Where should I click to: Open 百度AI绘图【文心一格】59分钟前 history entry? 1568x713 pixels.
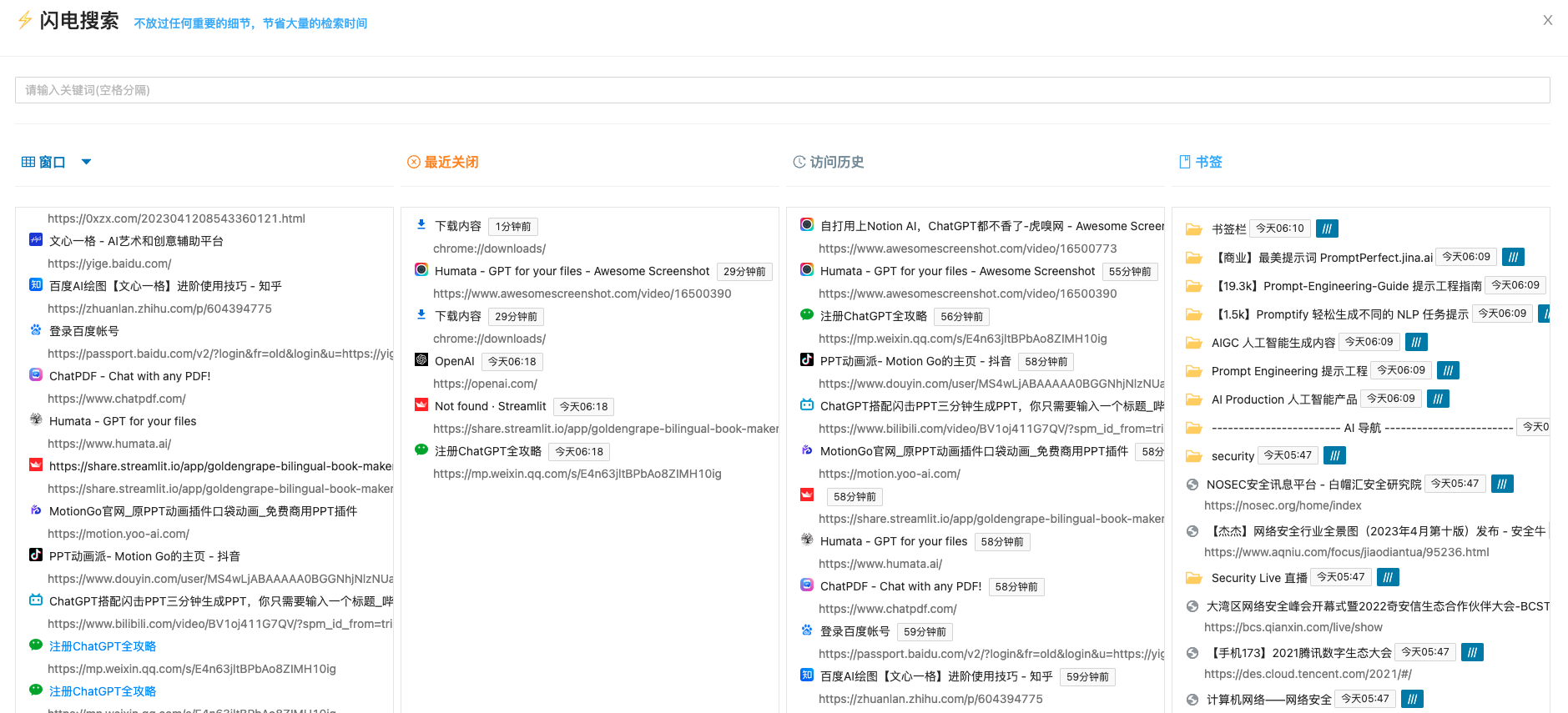tap(936, 676)
